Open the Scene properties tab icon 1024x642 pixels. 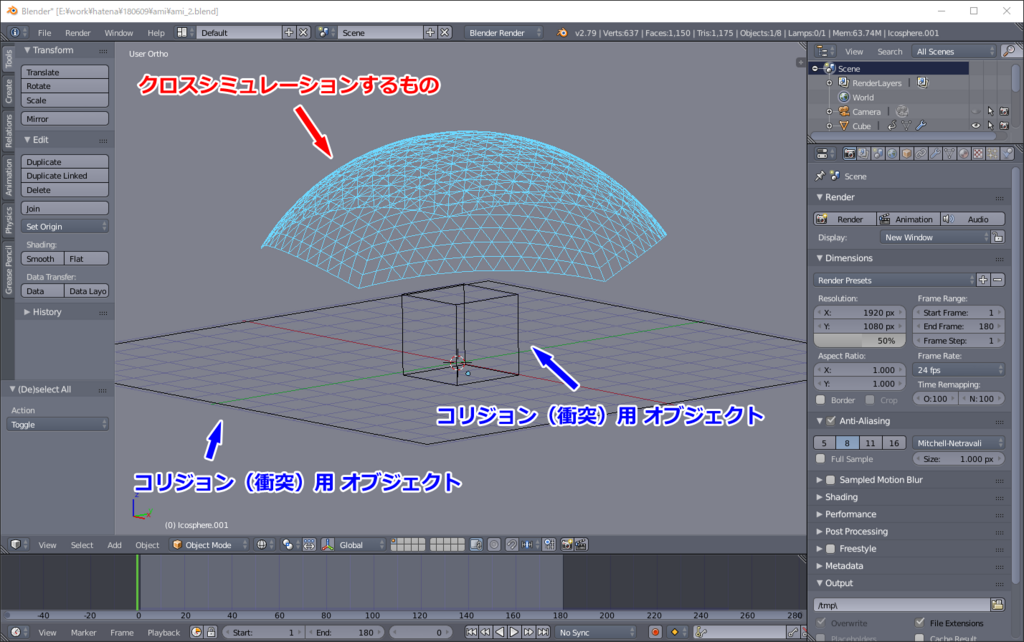pyautogui.click(x=878, y=153)
